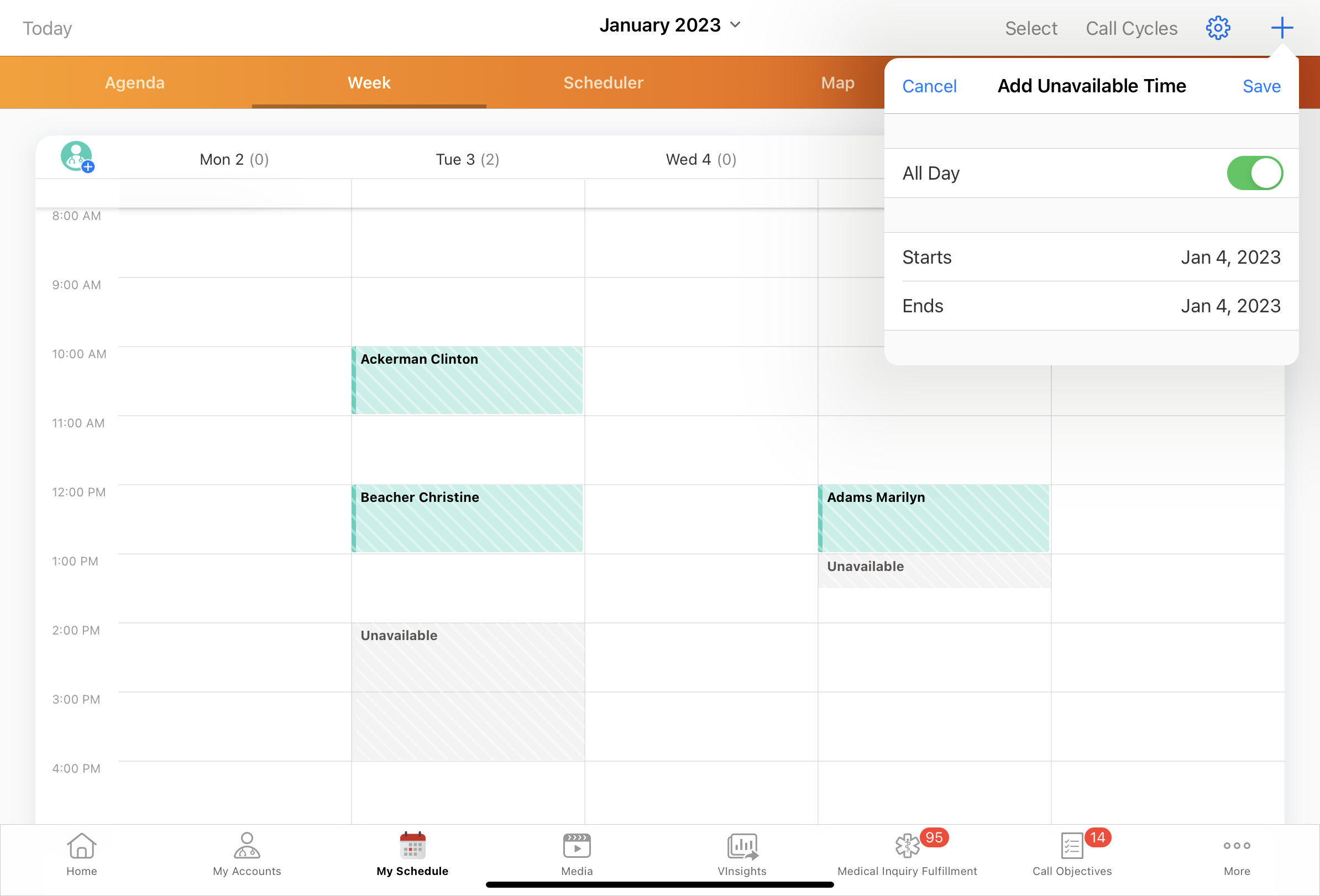This screenshot has width=1320, height=896.
Task: Open the Ackerman Clinton appointment
Action: point(467,380)
